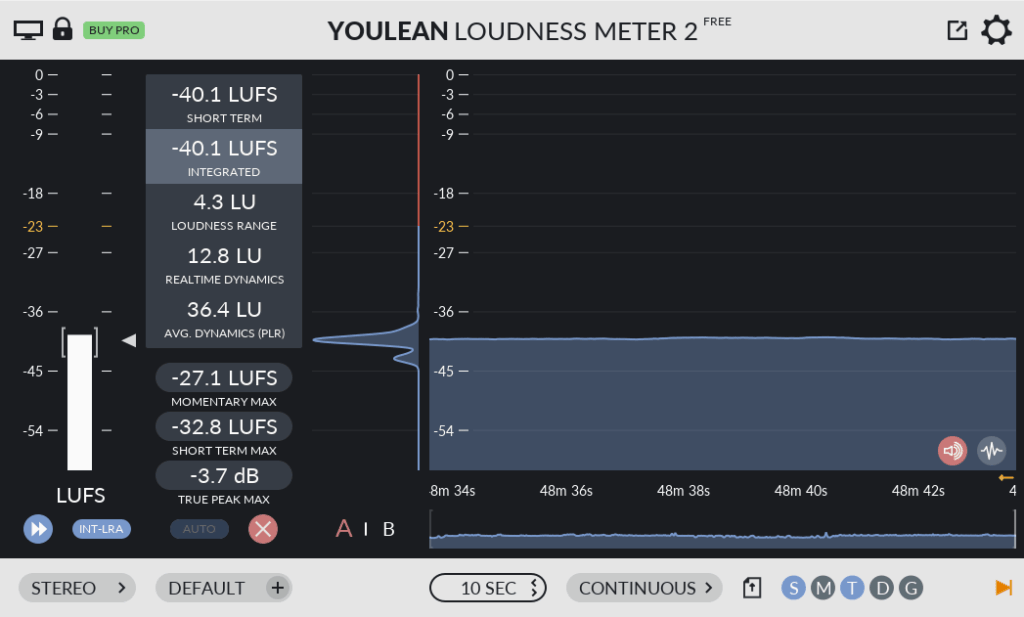
Task: Click the INTEGRATED -40.1 LUFS readout
Action: click(x=224, y=156)
